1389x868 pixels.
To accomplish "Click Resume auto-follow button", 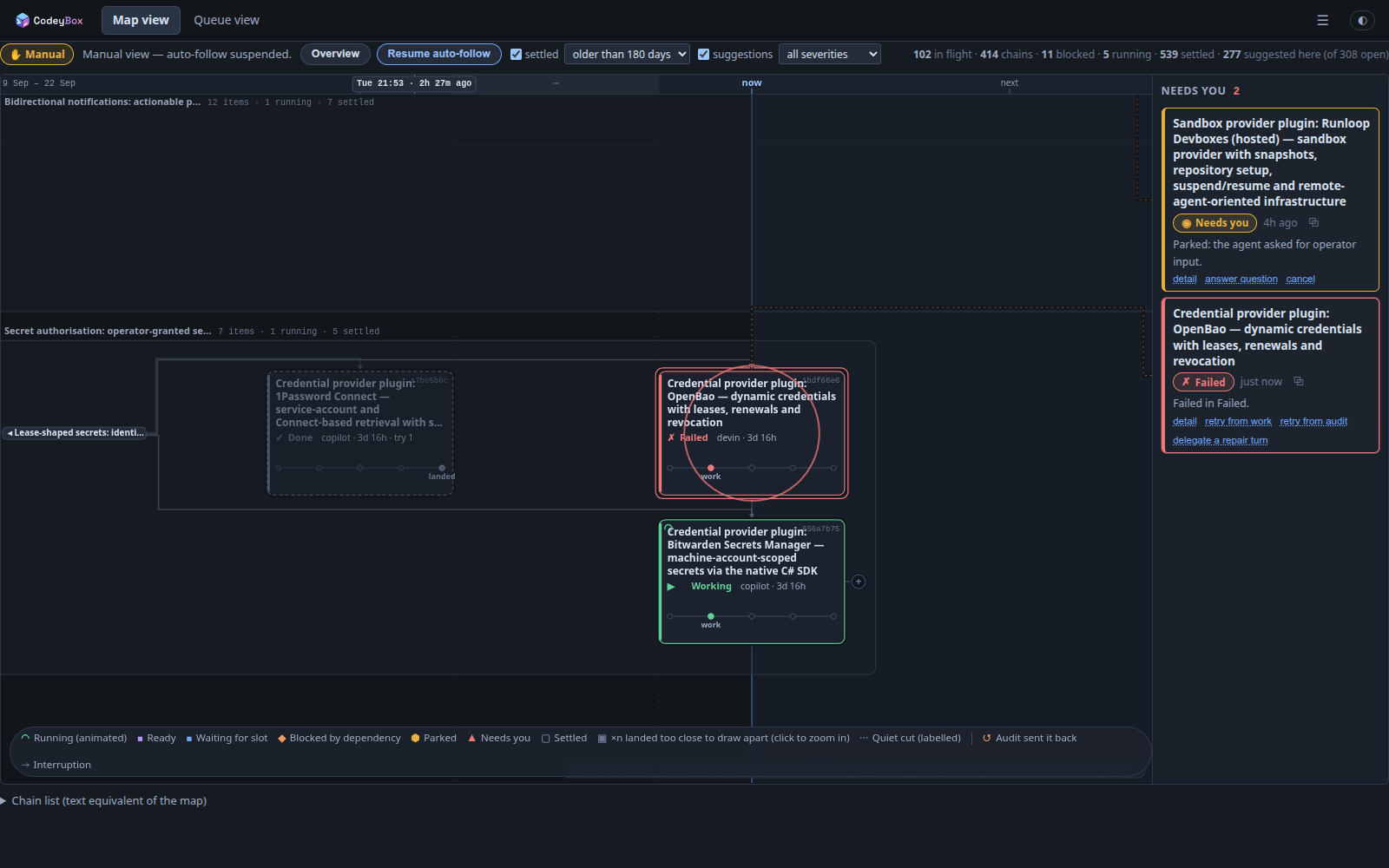I will click(x=438, y=54).
